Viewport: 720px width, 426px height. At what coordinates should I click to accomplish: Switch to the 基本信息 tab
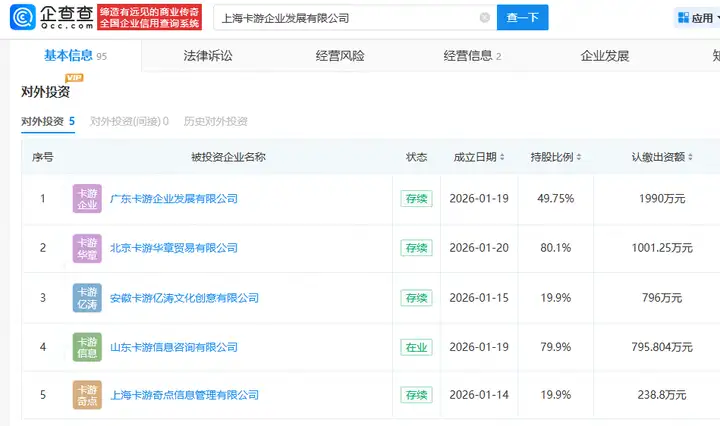75,56
